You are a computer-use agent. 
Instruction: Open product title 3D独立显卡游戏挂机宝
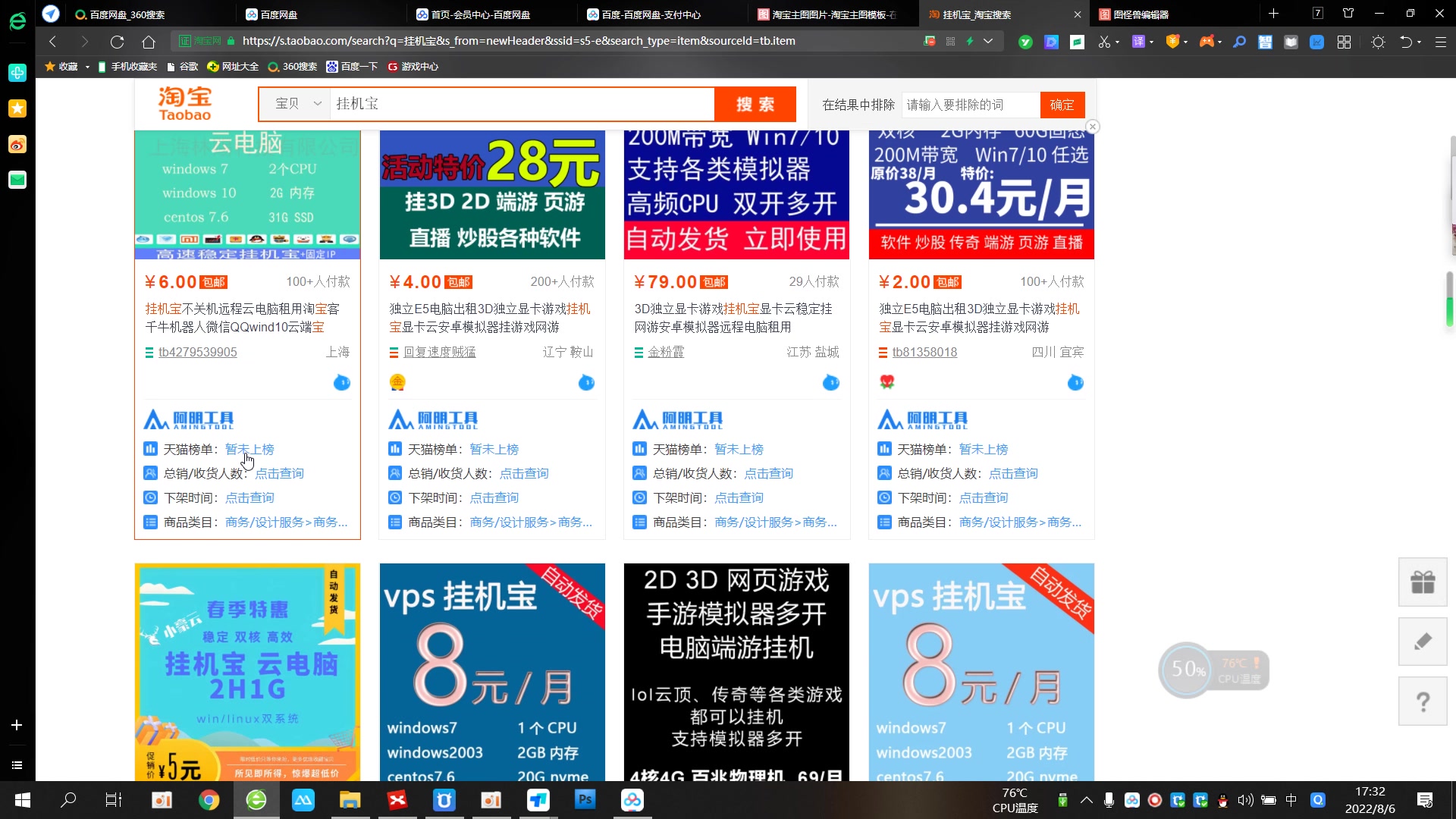[733, 318]
